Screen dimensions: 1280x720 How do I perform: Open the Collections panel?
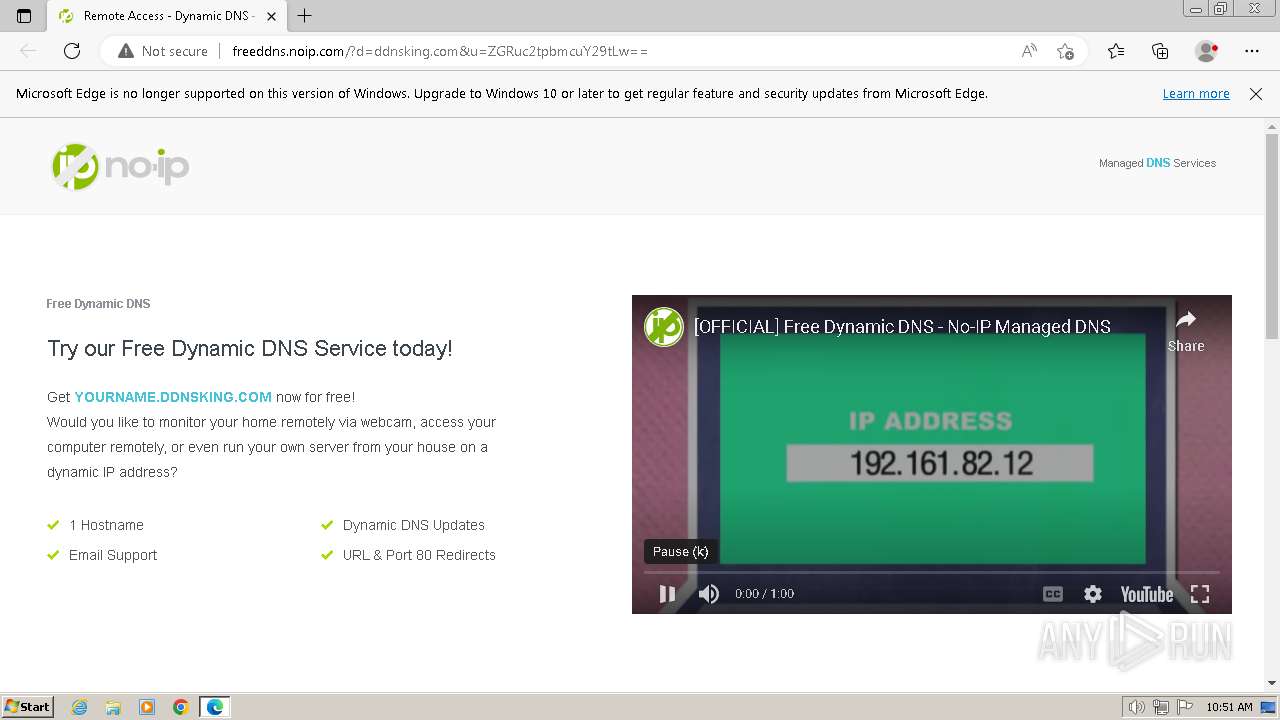1160,51
